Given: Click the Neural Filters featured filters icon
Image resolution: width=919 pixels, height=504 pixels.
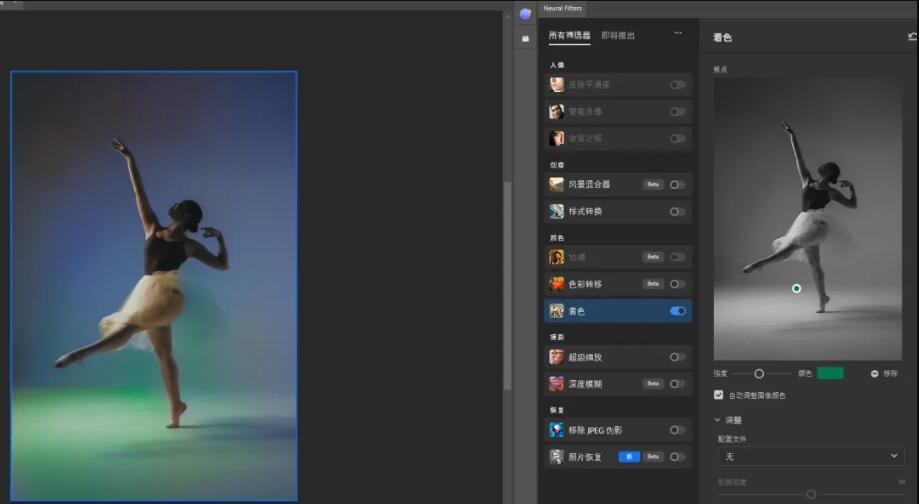Looking at the screenshot, I should [525, 14].
